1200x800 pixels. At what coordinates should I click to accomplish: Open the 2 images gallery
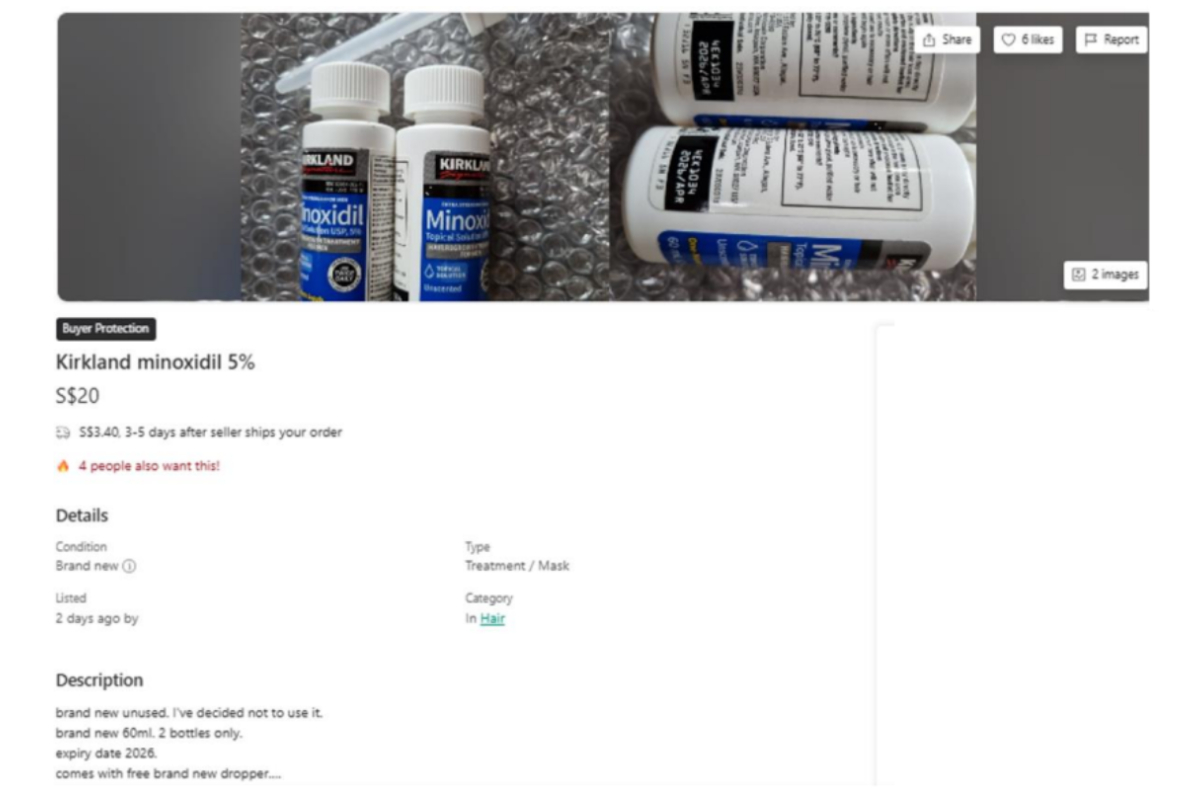coord(1105,275)
